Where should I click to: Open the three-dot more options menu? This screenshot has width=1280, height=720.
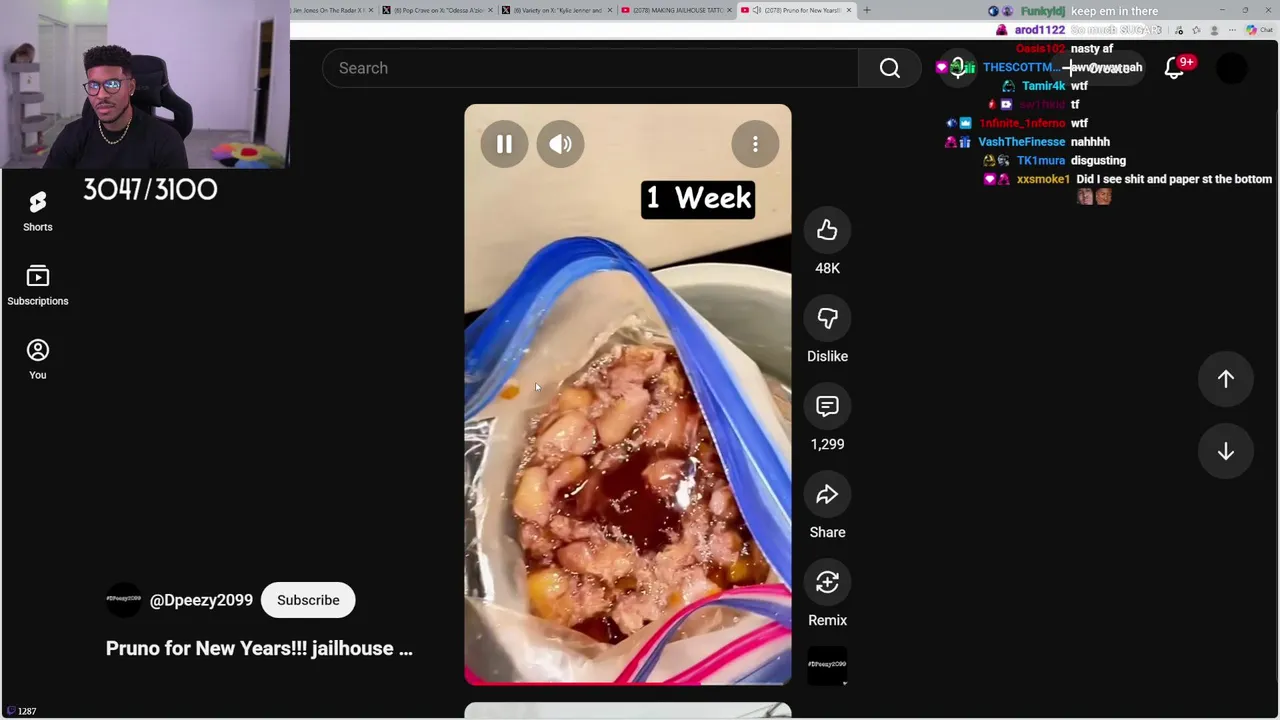click(755, 145)
